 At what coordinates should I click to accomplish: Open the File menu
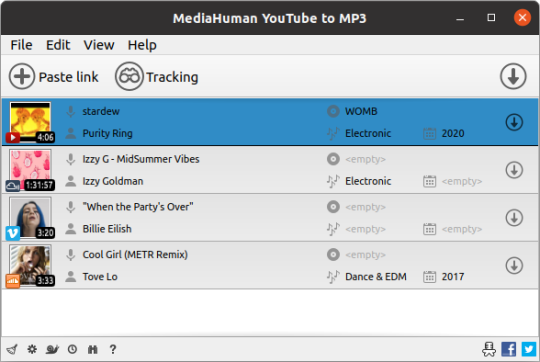click(x=21, y=45)
